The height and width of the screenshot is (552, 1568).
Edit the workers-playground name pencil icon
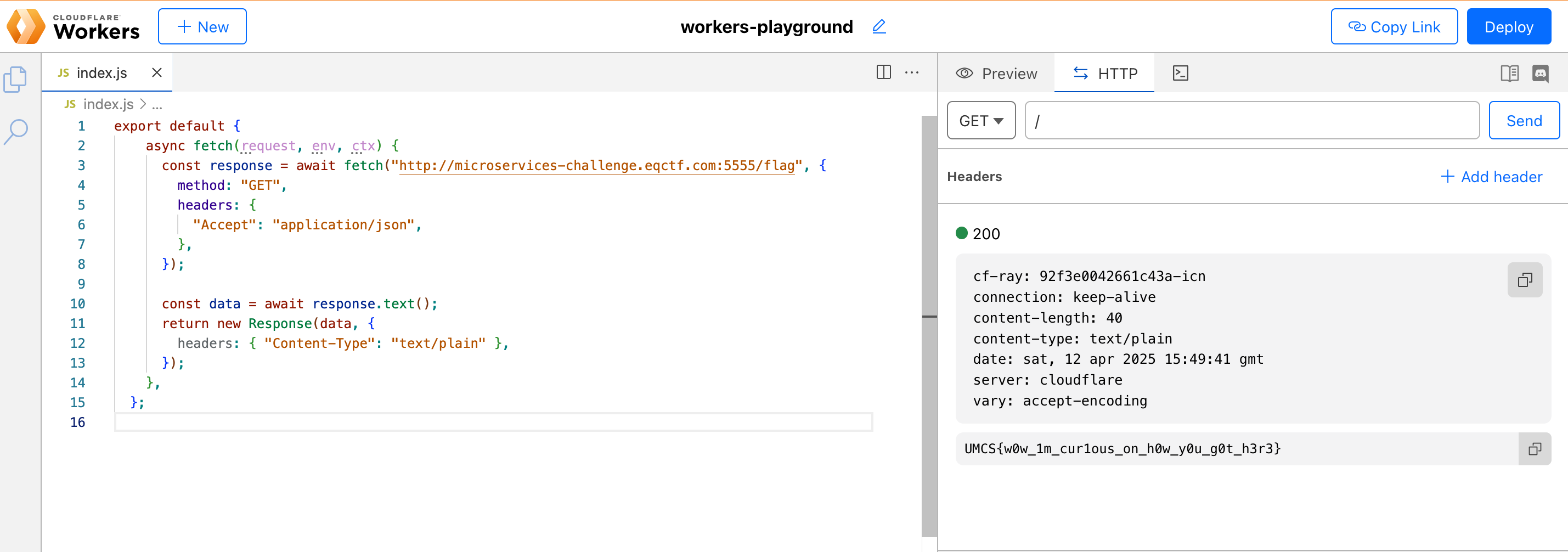pyautogui.click(x=879, y=26)
